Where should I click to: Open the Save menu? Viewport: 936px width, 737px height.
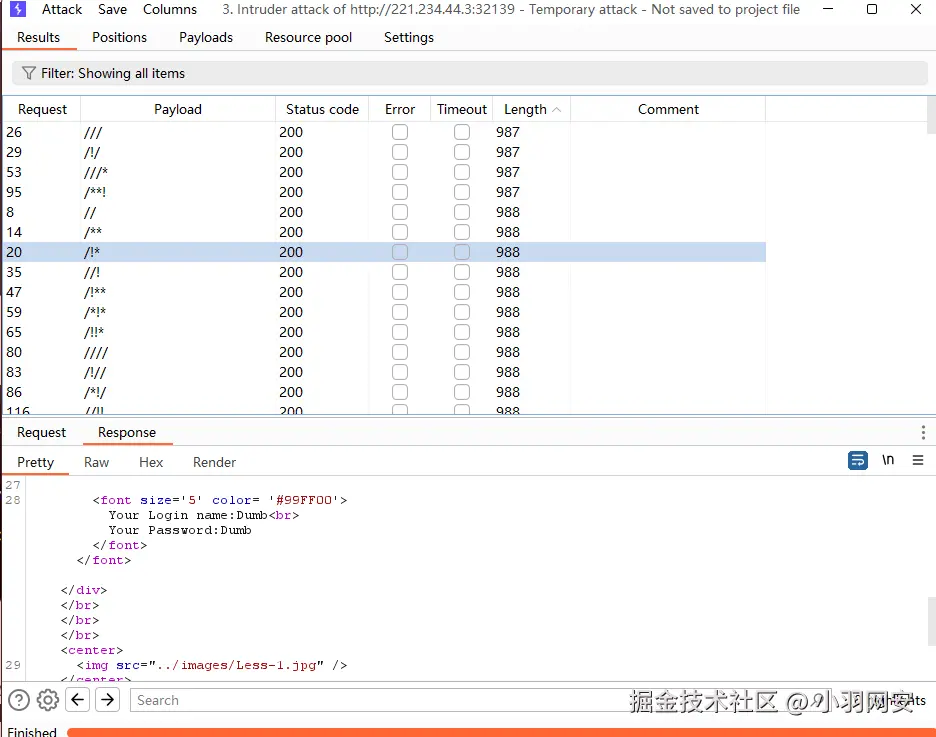(x=112, y=10)
